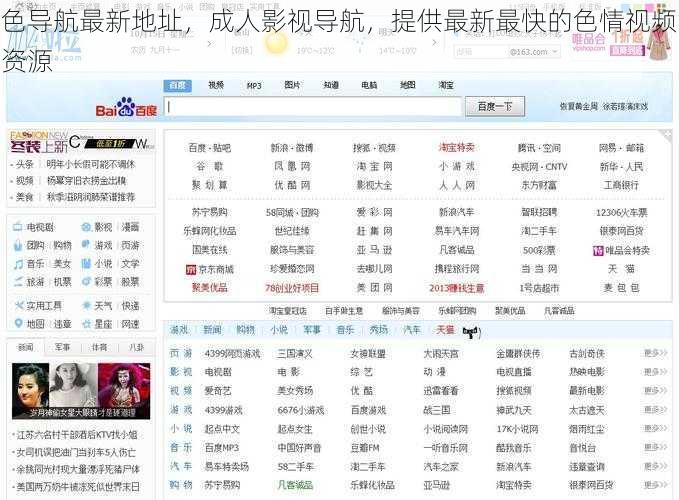The width and height of the screenshot is (679, 500).
Task: Click the 唯品会特卖 purple logo icon
Action: coord(598,250)
